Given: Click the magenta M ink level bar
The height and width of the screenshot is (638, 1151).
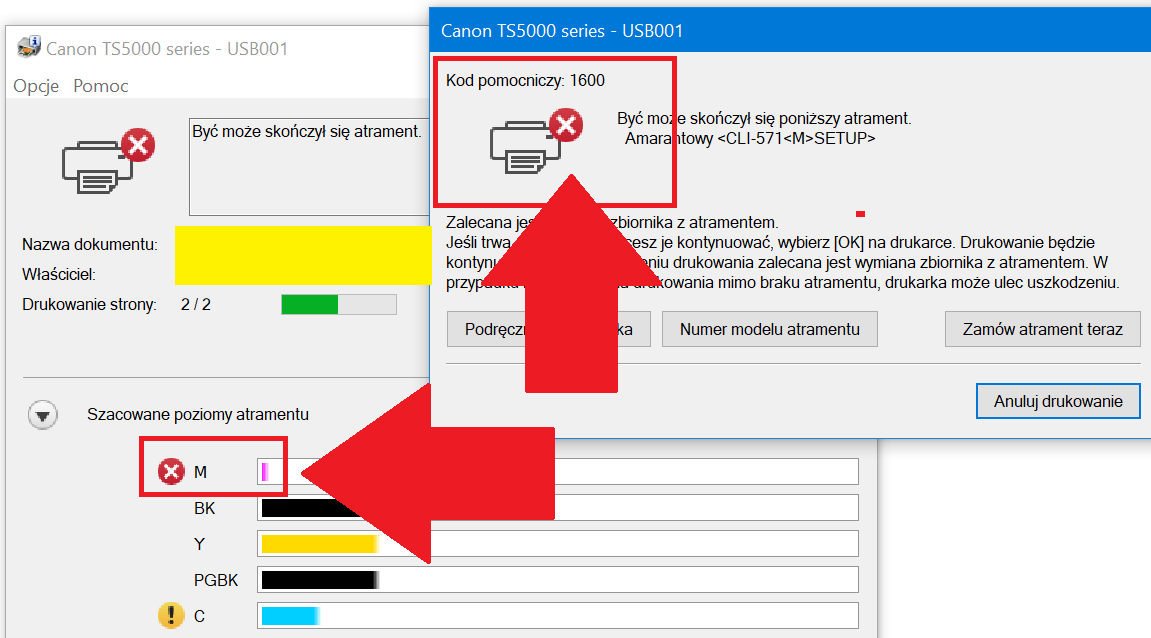Looking at the screenshot, I should click(558, 471).
